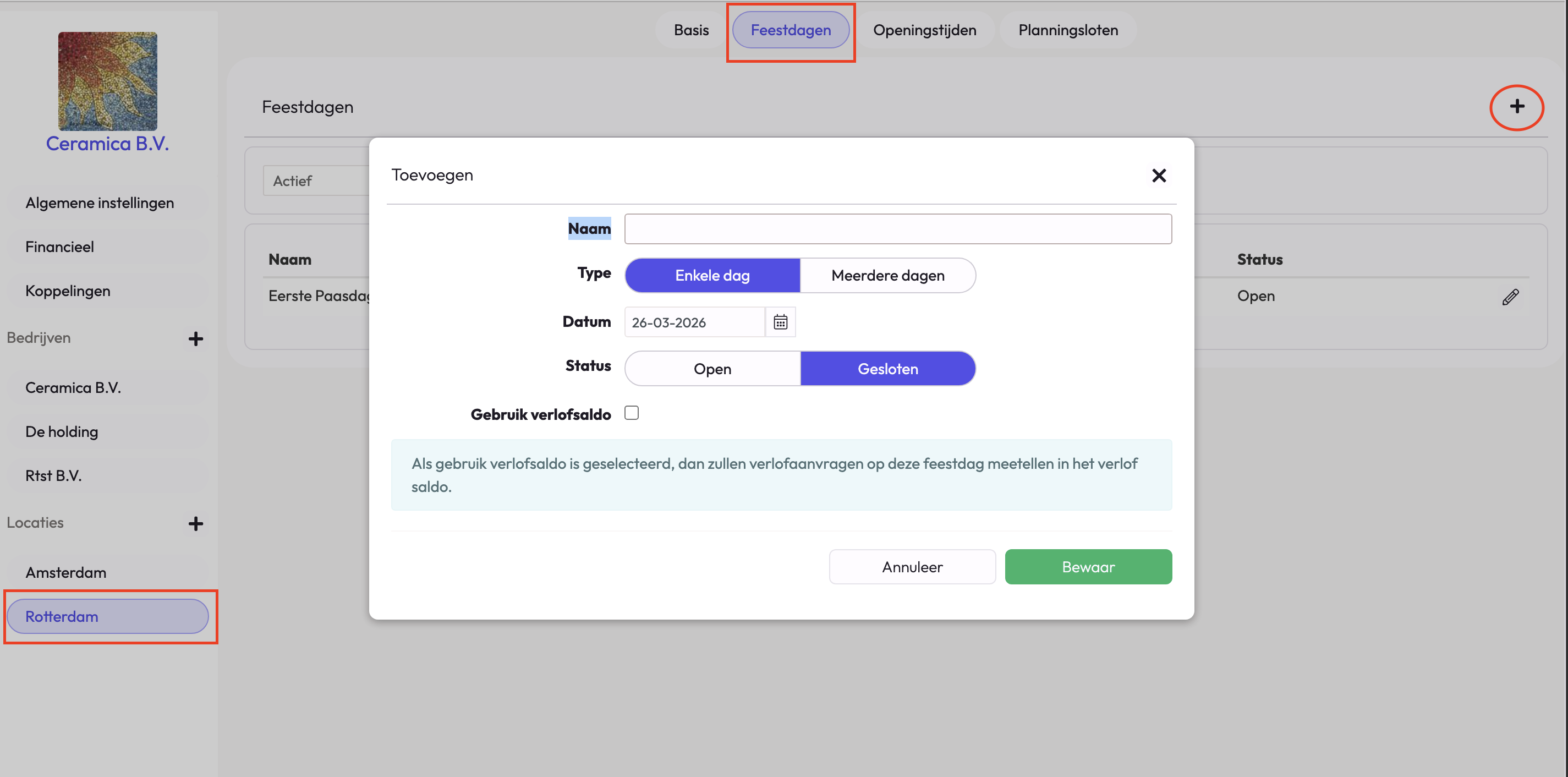
Task: Click the plus icon to add Feestdagen
Action: pos(1517,107)
